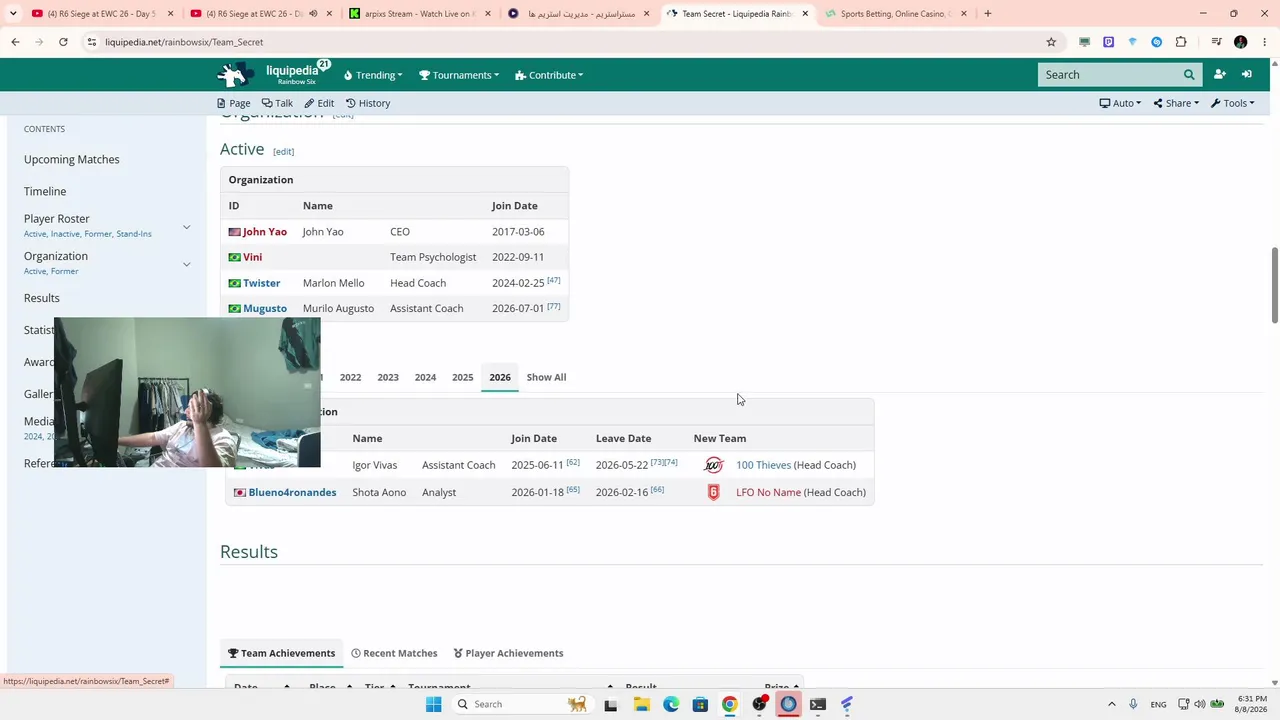Image resolution: width=1280 pixels, height=720 pixels.
Task: Open the Trending dropdown menu
Action: pos(373,75)
